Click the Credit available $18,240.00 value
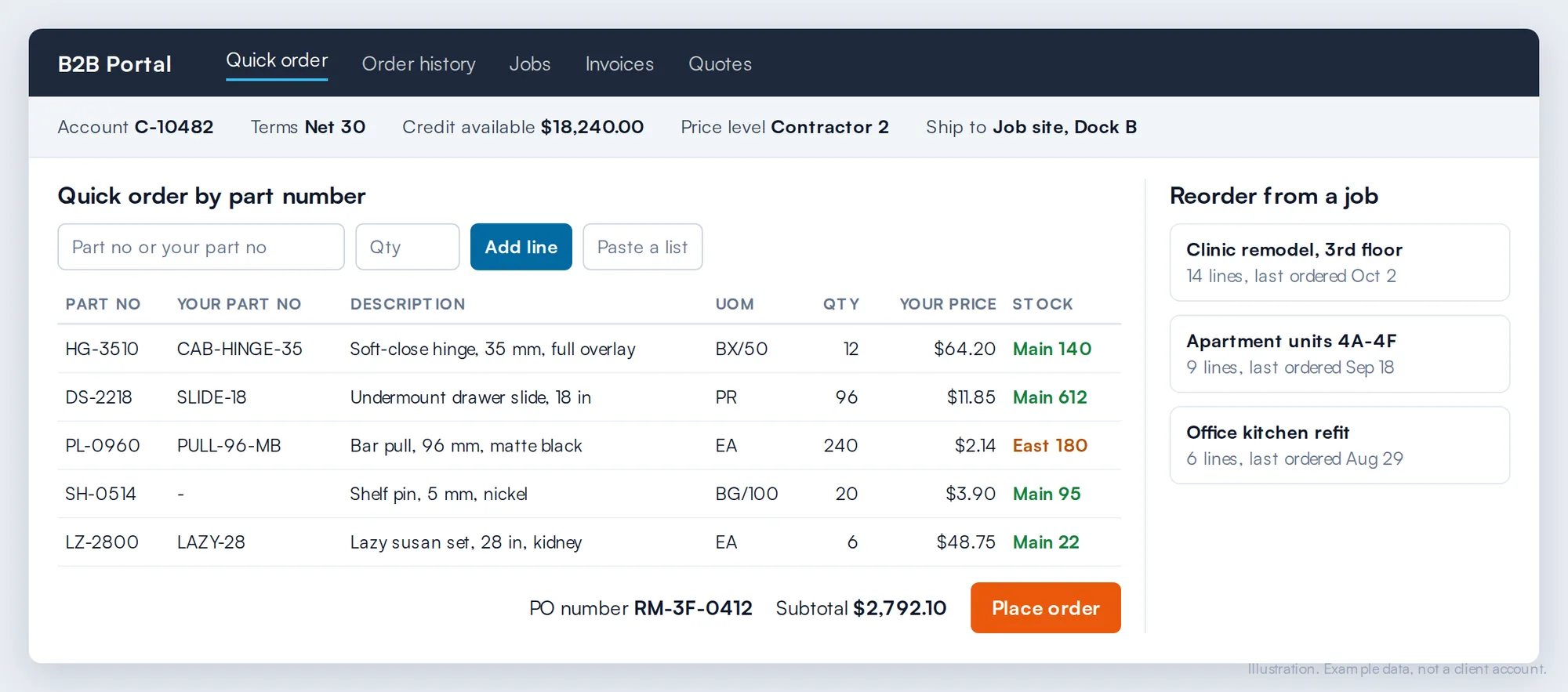1568x692 pixels. [x=592, y=127]
